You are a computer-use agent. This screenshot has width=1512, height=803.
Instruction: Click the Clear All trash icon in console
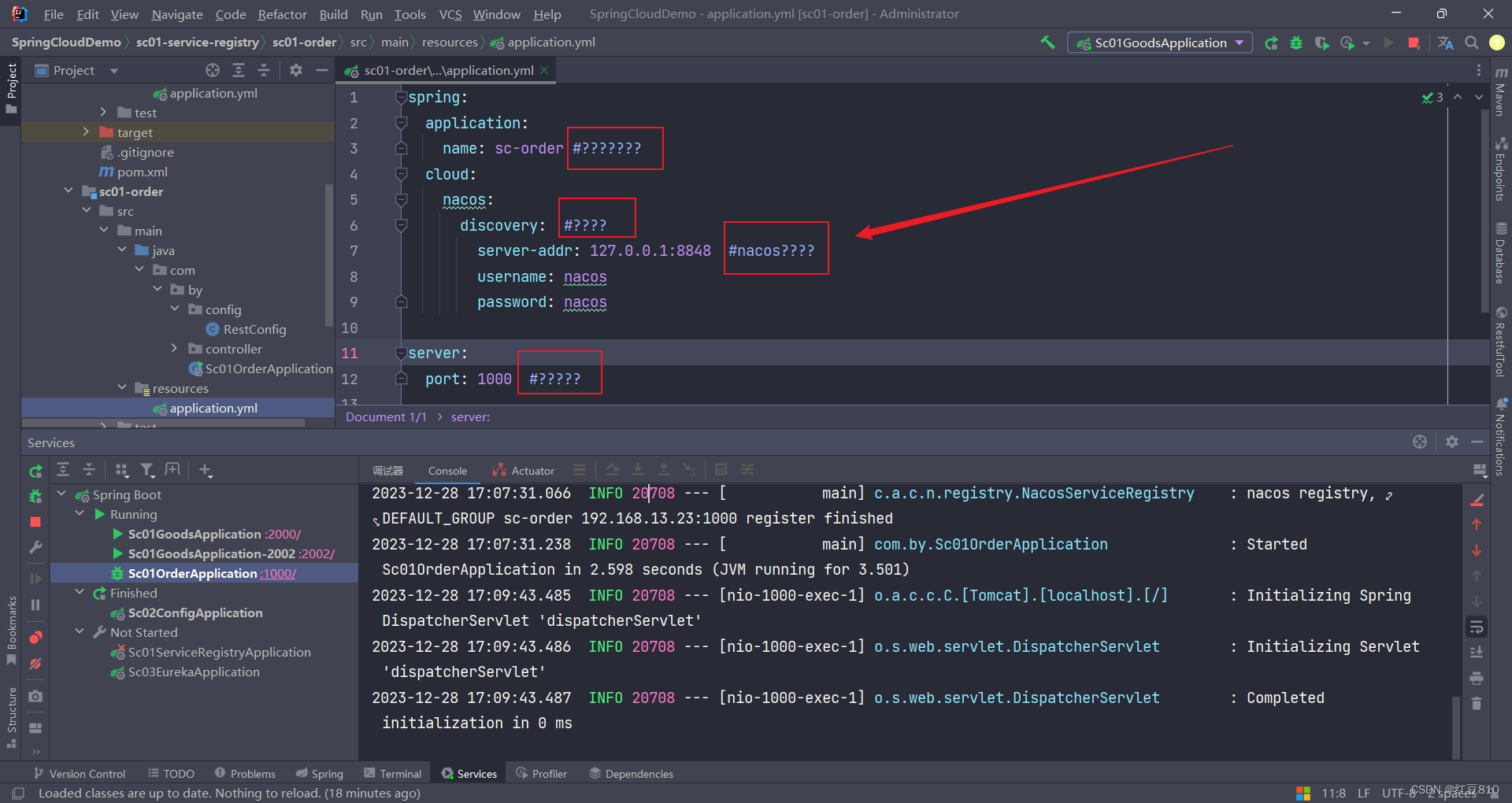pos(1477,703)
